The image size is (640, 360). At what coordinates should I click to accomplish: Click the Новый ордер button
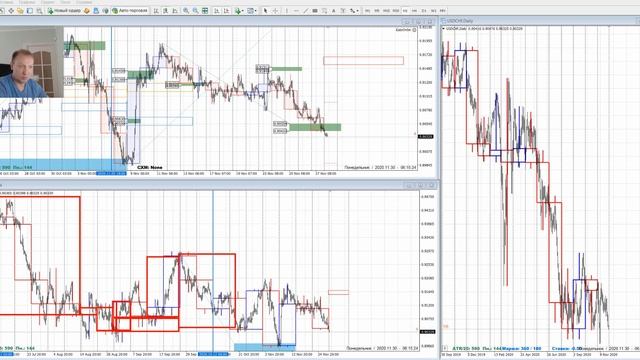(x=64, y=11)
